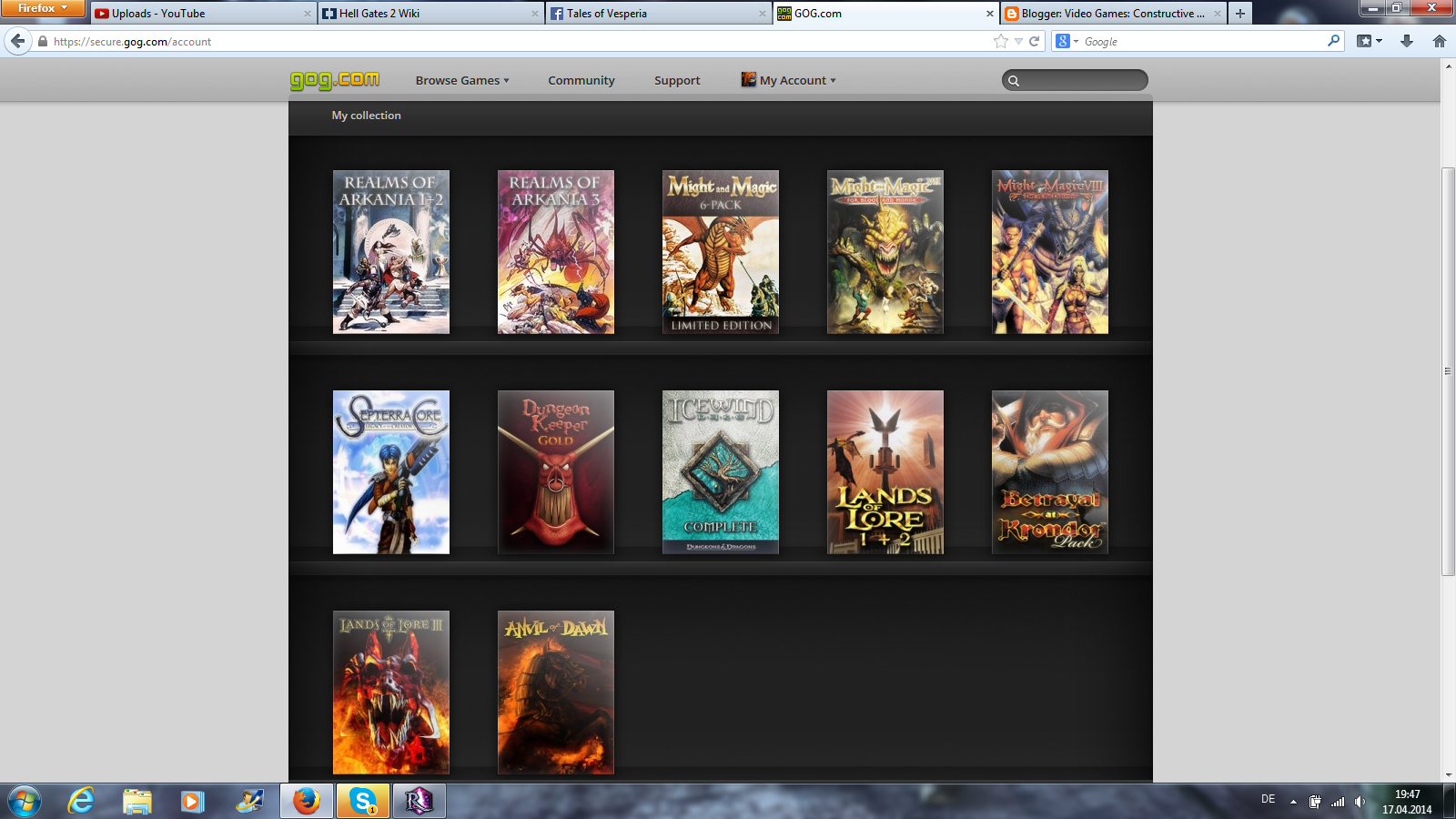Click the padlock site identity icon

(x=43, y=41)
